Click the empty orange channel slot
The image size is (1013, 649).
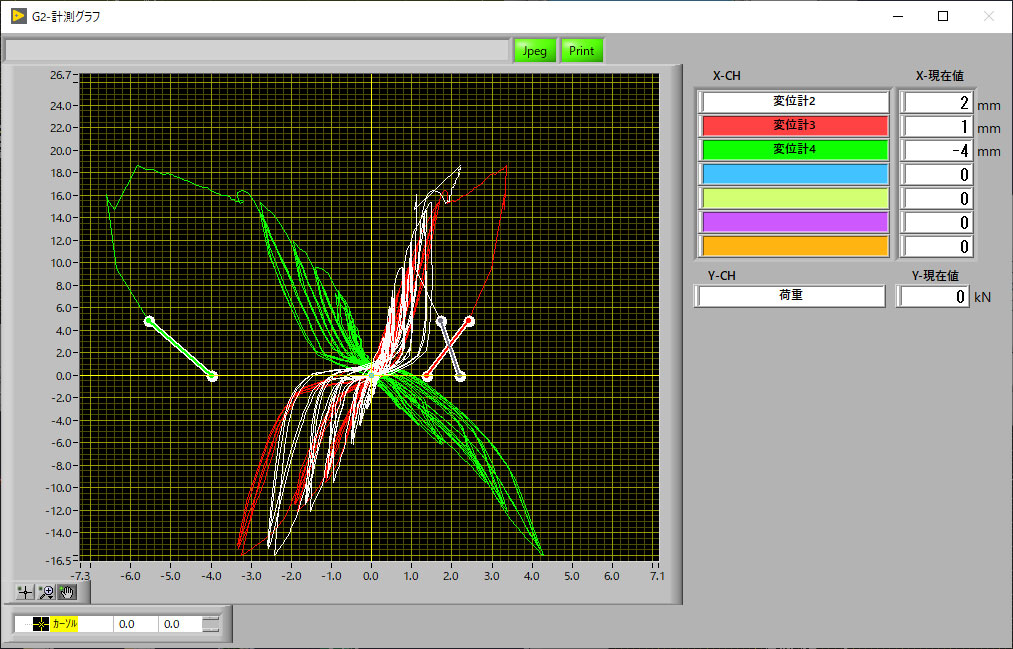click(x=795, y=246)
